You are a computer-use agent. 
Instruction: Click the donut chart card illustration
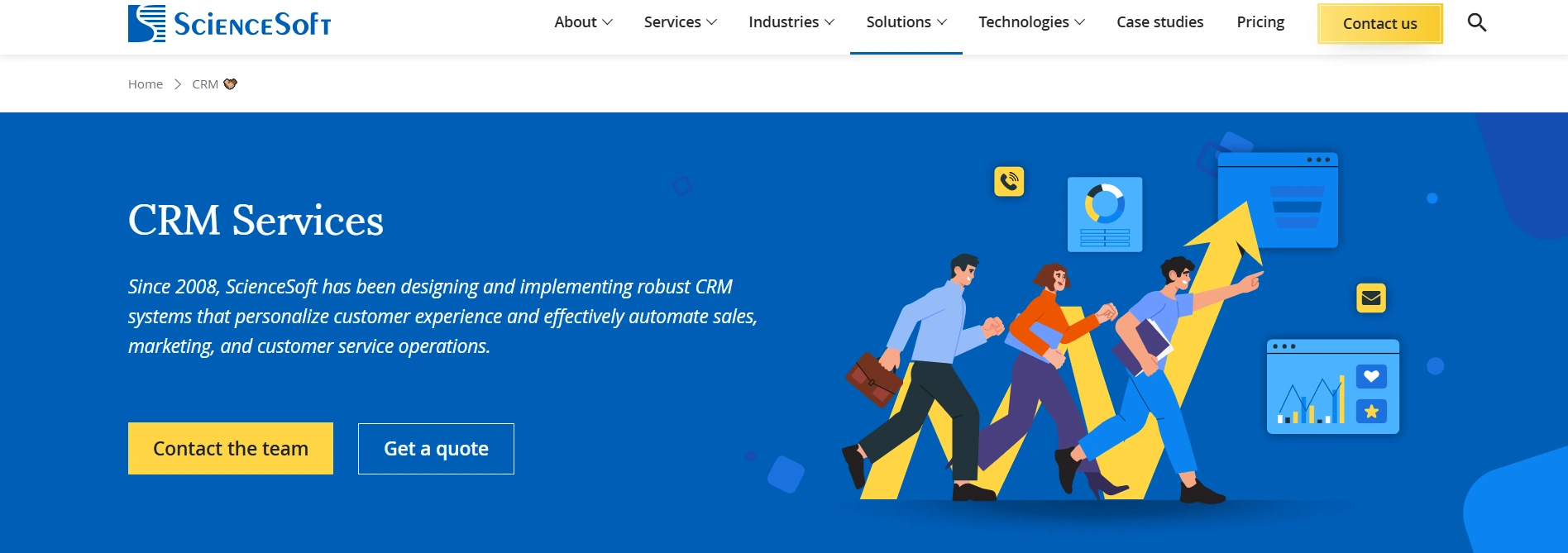[x=1105, y=214]
